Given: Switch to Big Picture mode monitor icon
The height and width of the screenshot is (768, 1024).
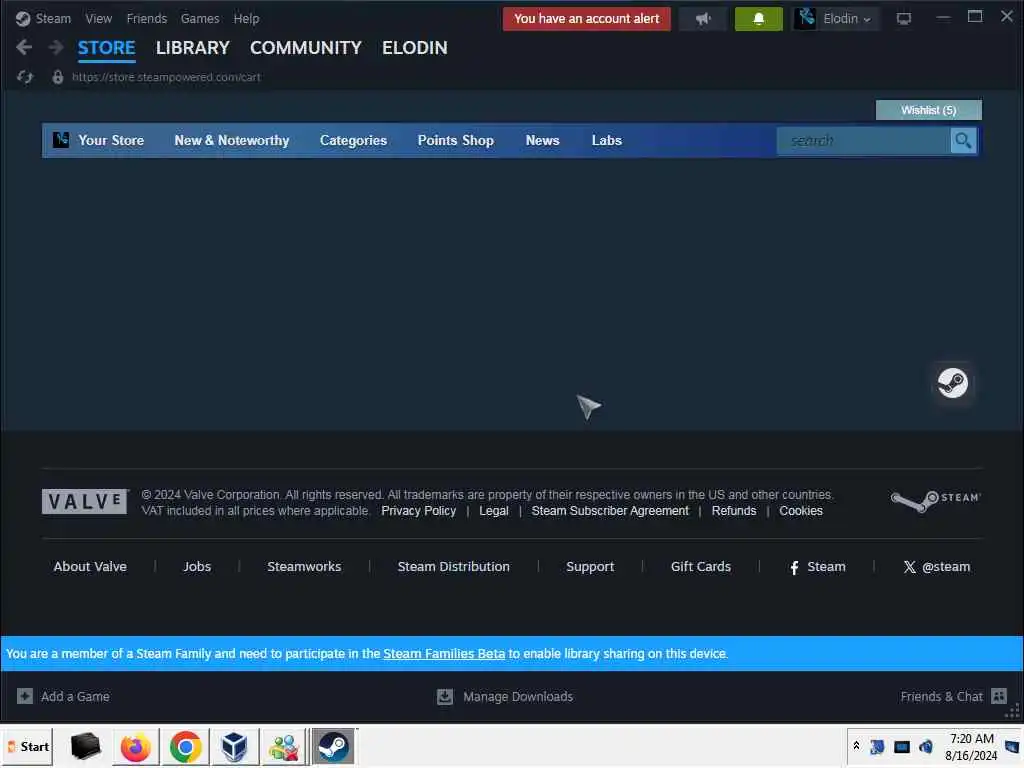Looking at the screenshot, I should tap(903, 18).
